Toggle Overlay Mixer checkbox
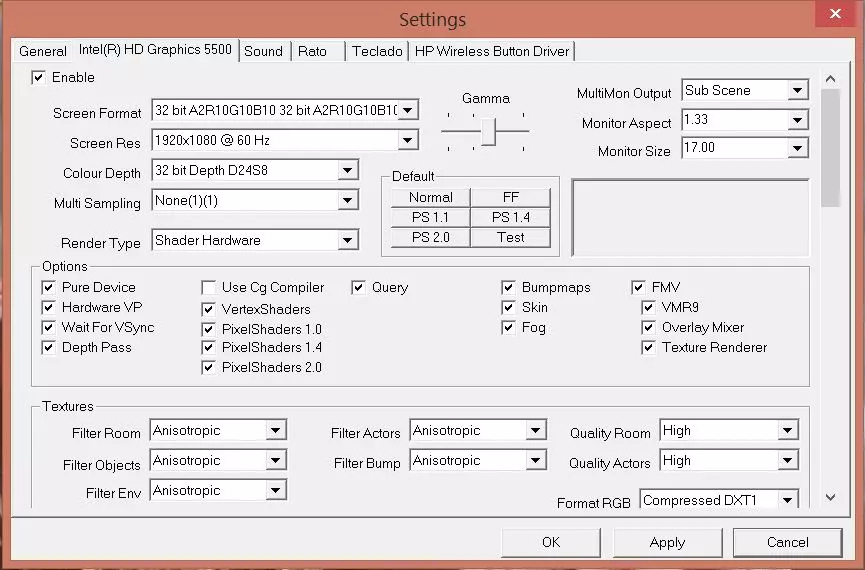The height and width of the screenshot is (570, 865). 649,328
